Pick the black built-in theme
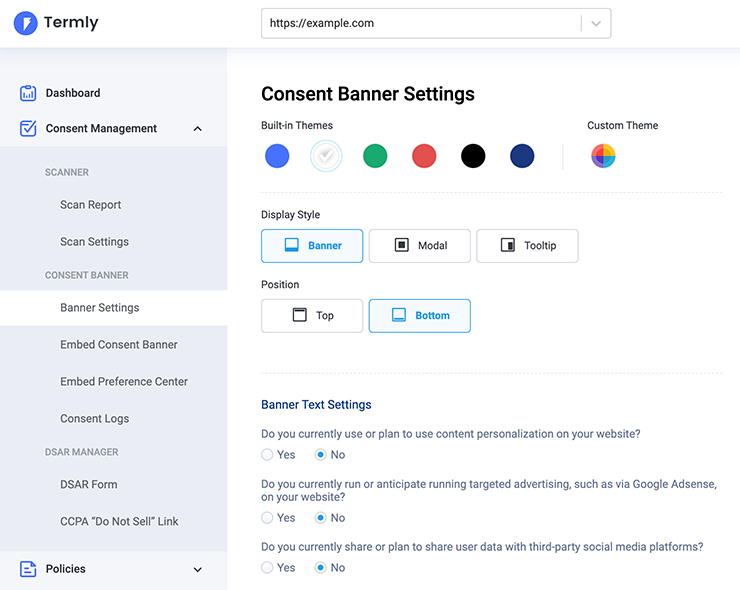The width and height of the screenshot is (740, 590). [473, 156]
